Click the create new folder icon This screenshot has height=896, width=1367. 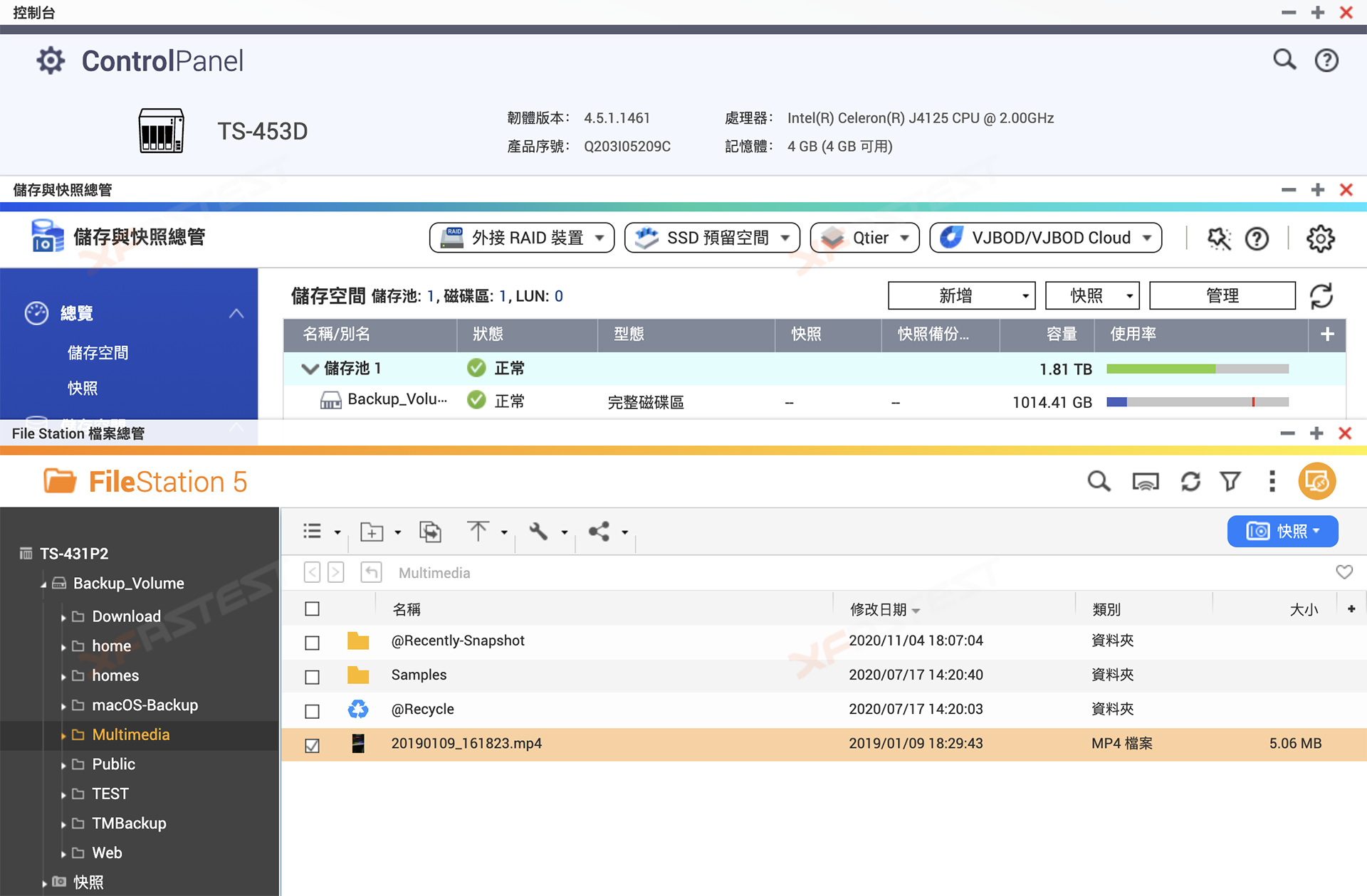pos(372,532)
